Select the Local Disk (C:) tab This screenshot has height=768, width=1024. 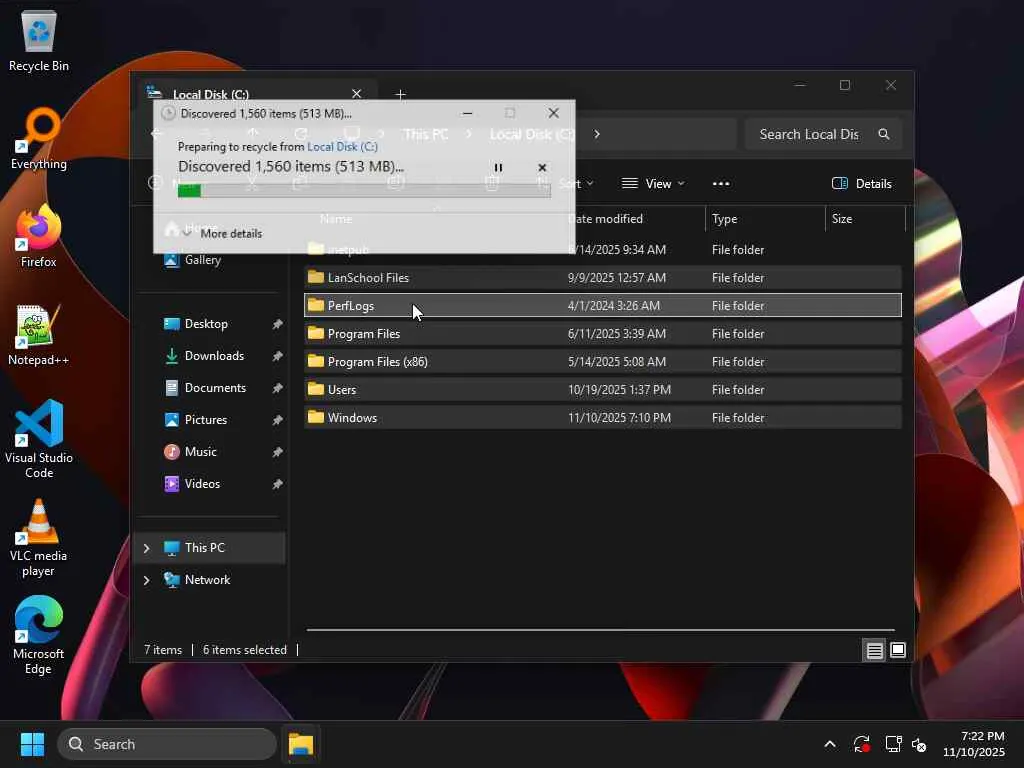click(x=256, y=94)
